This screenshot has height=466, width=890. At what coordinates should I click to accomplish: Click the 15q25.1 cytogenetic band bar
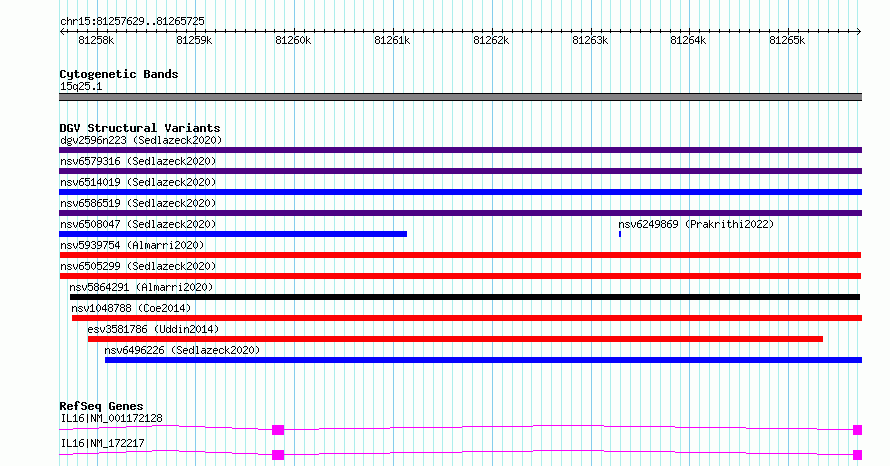460,97
